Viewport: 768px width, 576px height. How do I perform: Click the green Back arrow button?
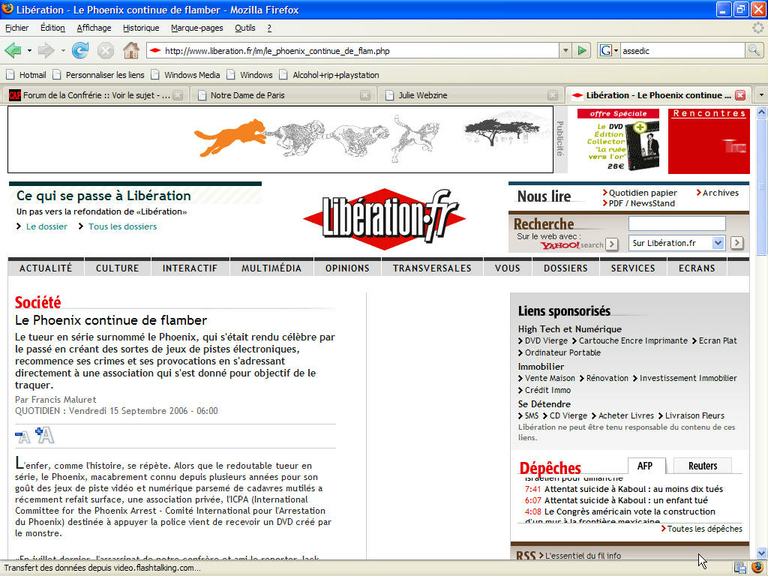click(13, 50)
